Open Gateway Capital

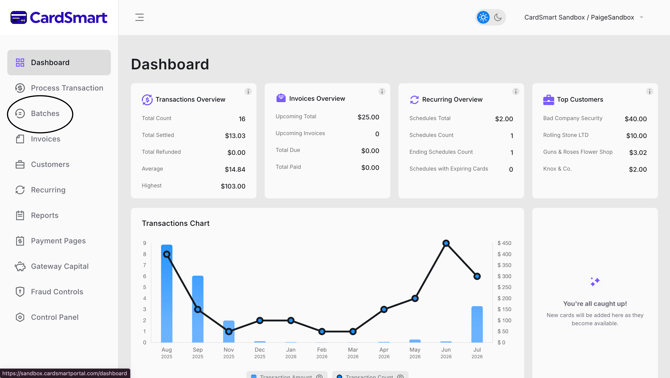coord(59,266)
